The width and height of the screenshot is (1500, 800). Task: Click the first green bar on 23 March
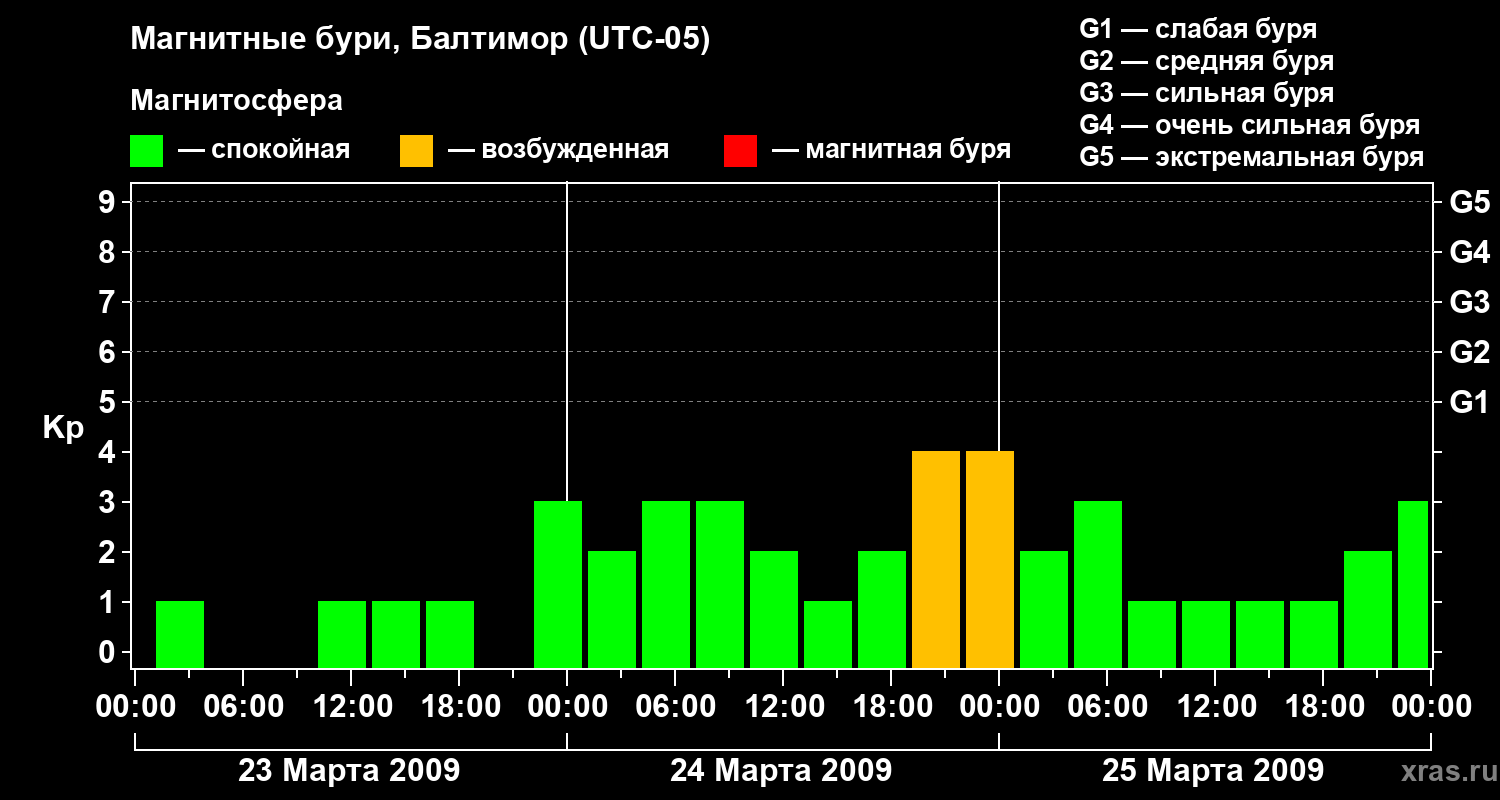coord(180,634)
